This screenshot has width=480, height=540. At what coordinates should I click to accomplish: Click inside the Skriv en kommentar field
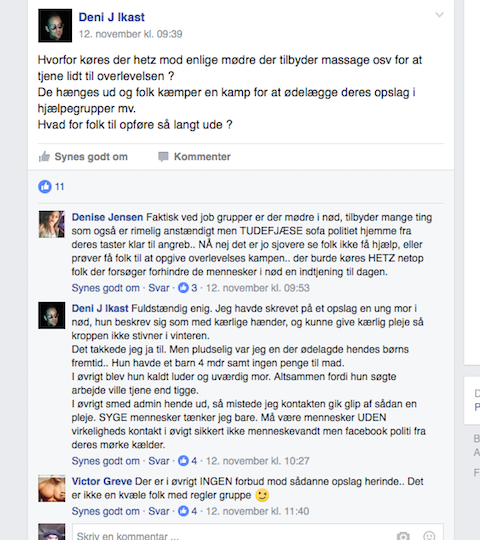pos(258,532)
